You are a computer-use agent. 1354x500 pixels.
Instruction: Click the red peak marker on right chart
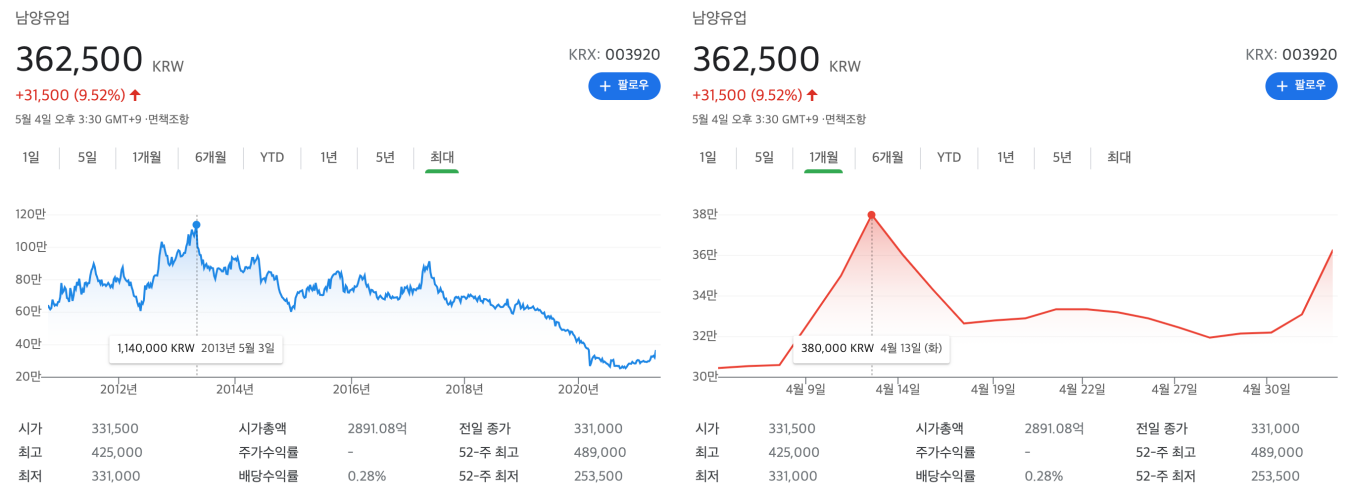coord(872,215)
